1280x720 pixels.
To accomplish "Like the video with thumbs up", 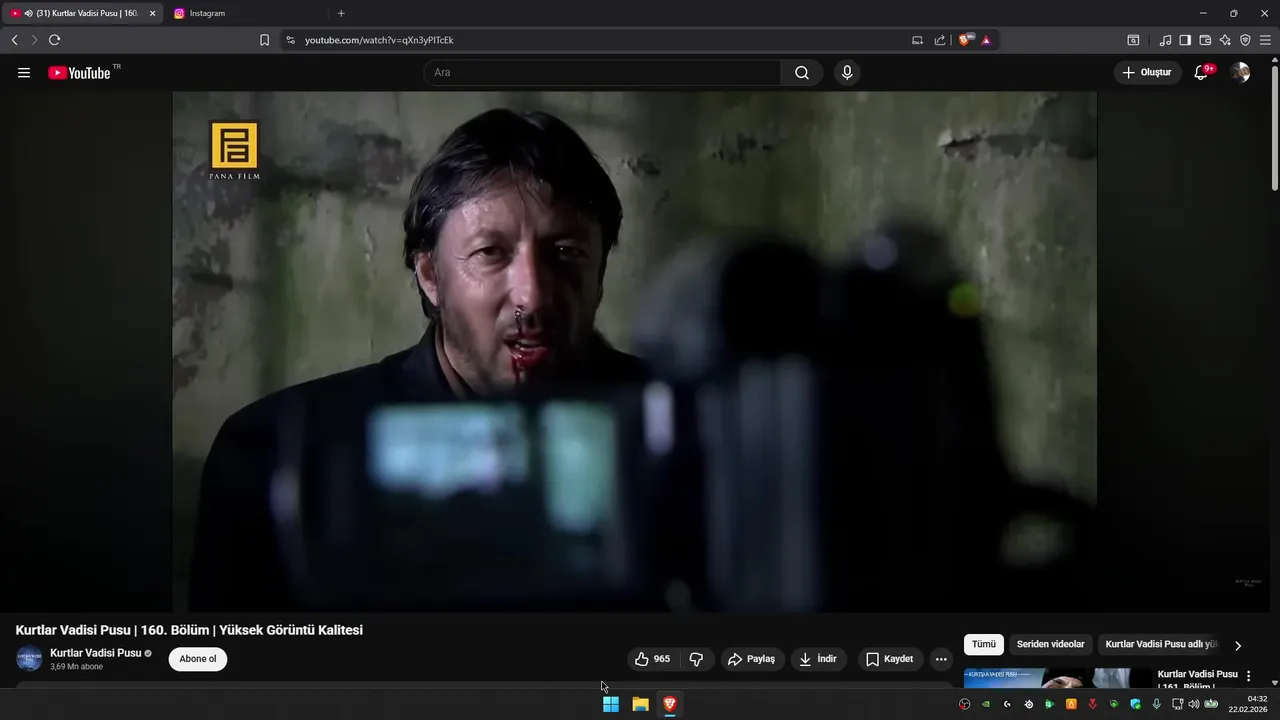I will tap(653, 659).
